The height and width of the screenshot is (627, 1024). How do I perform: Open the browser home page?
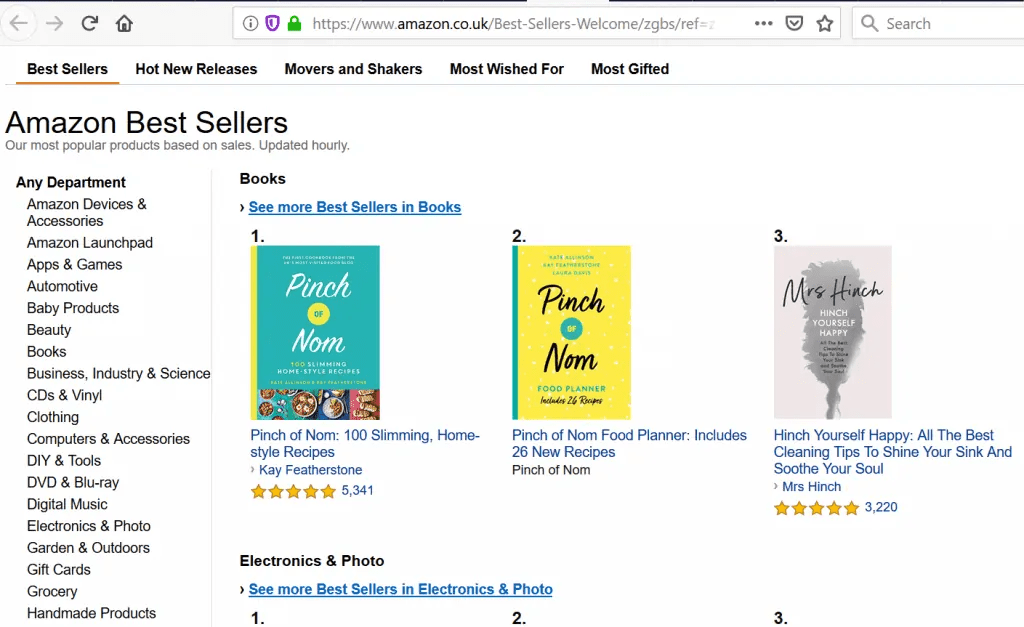(x=123, y=22)
